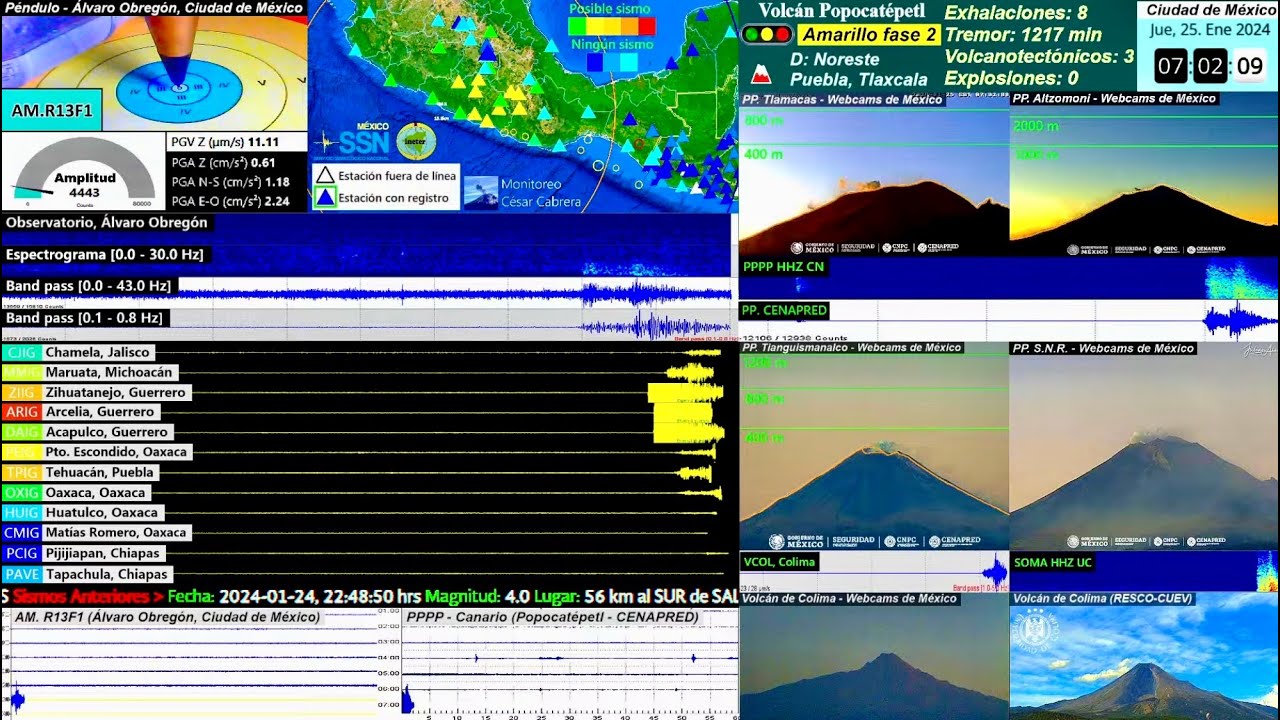Screen dimensions: 1280x720
Task: Click the AM.R13F1 station label
Action: click(x=52, y=110)
